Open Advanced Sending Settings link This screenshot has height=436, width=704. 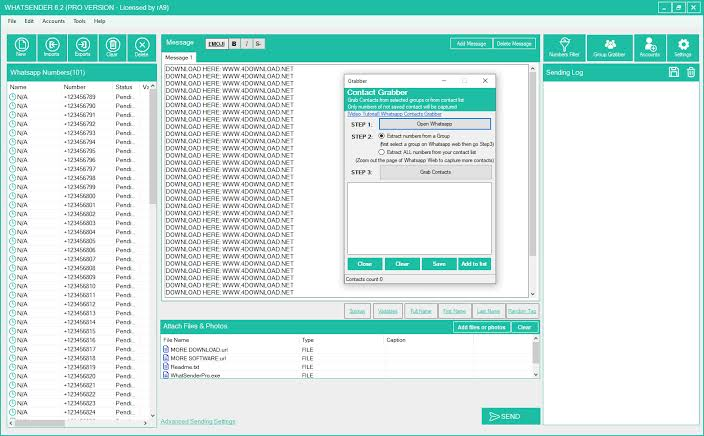point(198,422)
